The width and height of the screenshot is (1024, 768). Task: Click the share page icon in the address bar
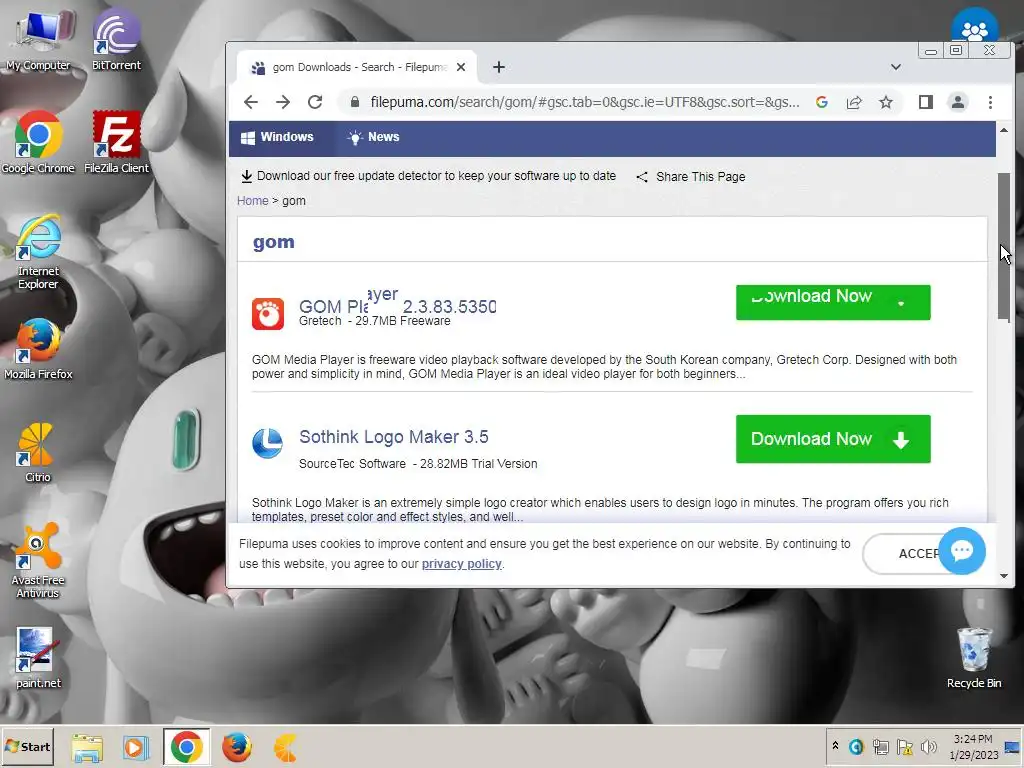(x=854, y=102)
